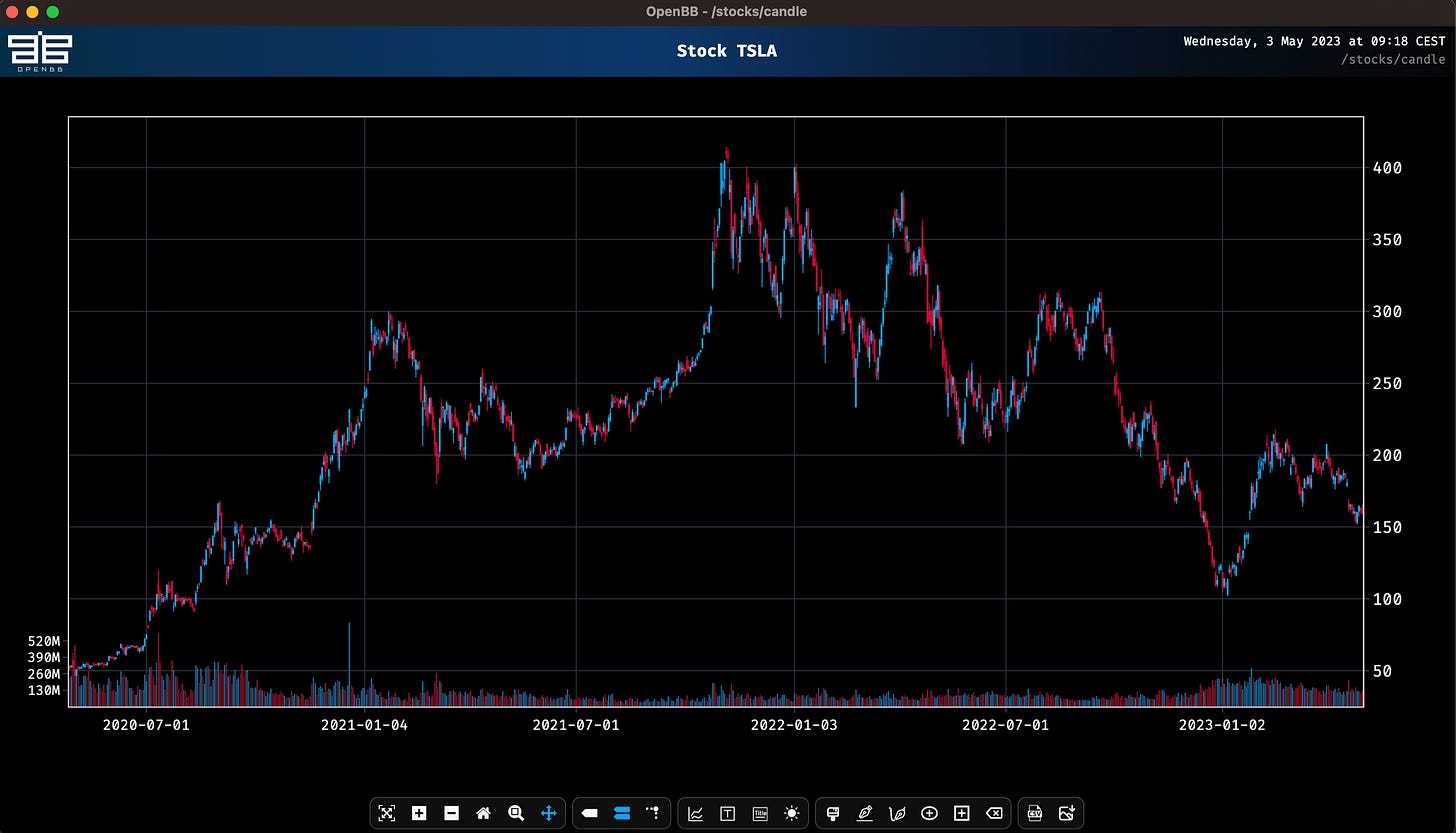Click the Autoscale chart icon
The image size is (1456, 833).
pyautogui.click(x=387, y=813)
